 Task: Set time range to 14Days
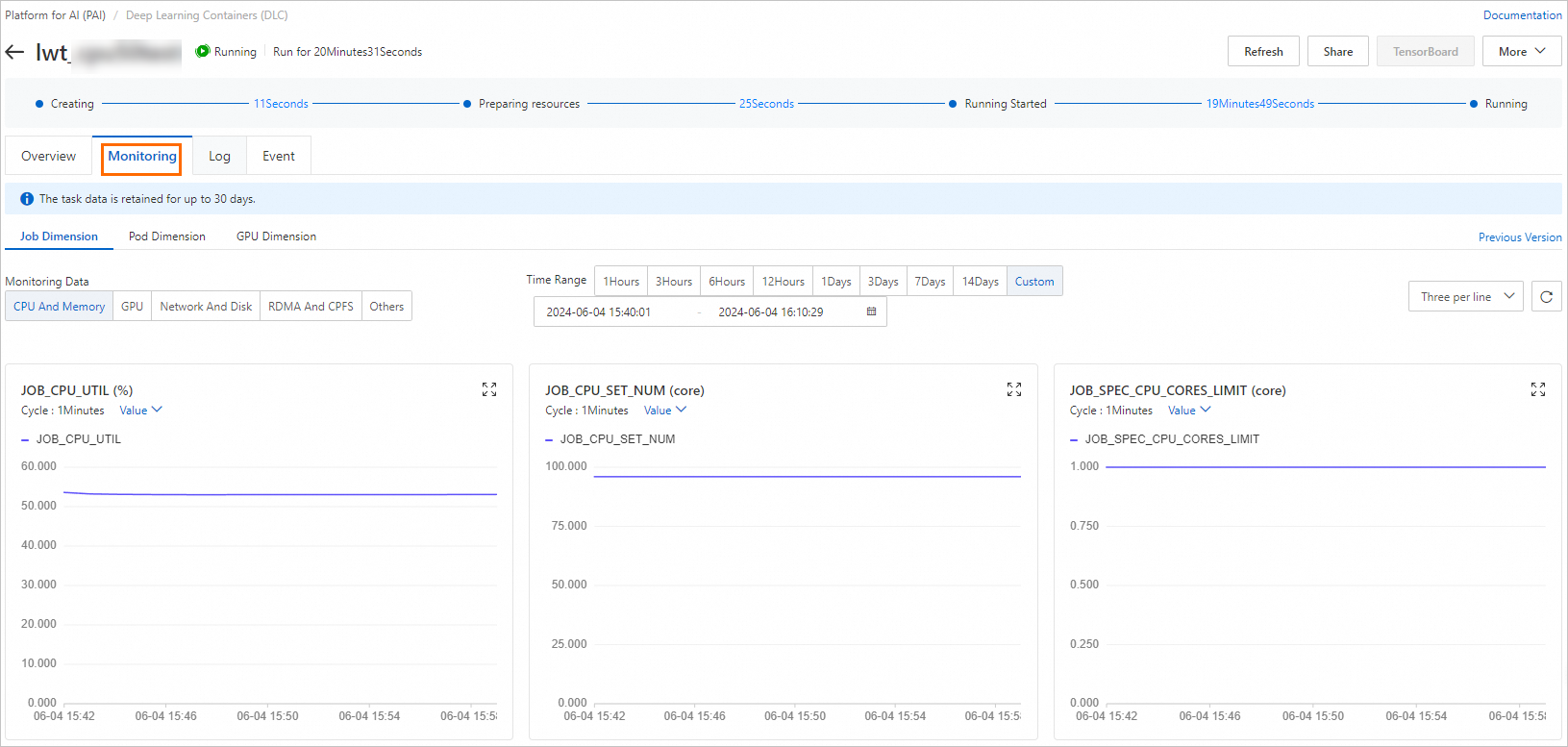click(981, 282)
